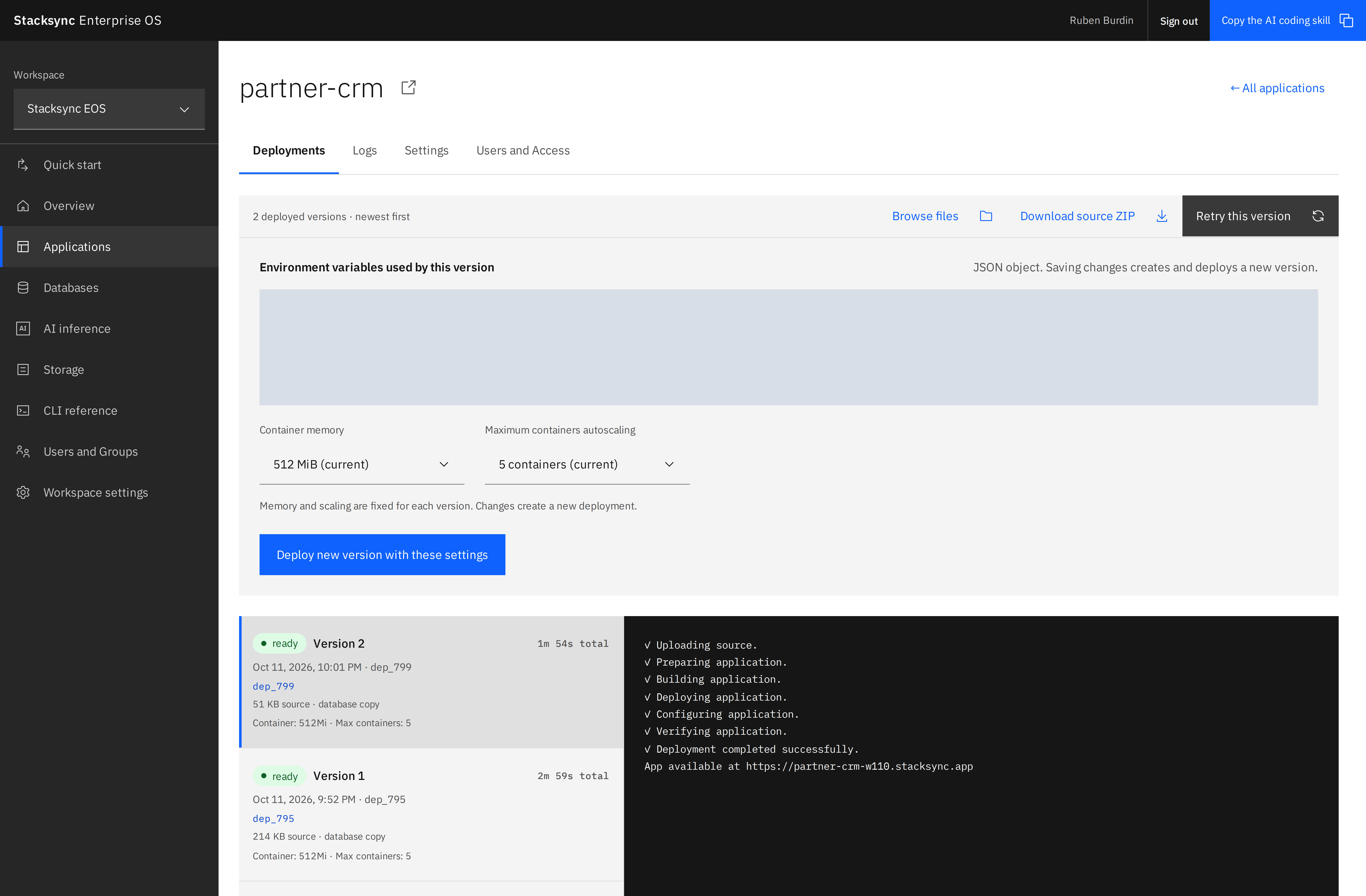The height and width of the screenshot is (896, 1366).
Task: Select the Version 2 deployment row
Action: tap(432, 682)
